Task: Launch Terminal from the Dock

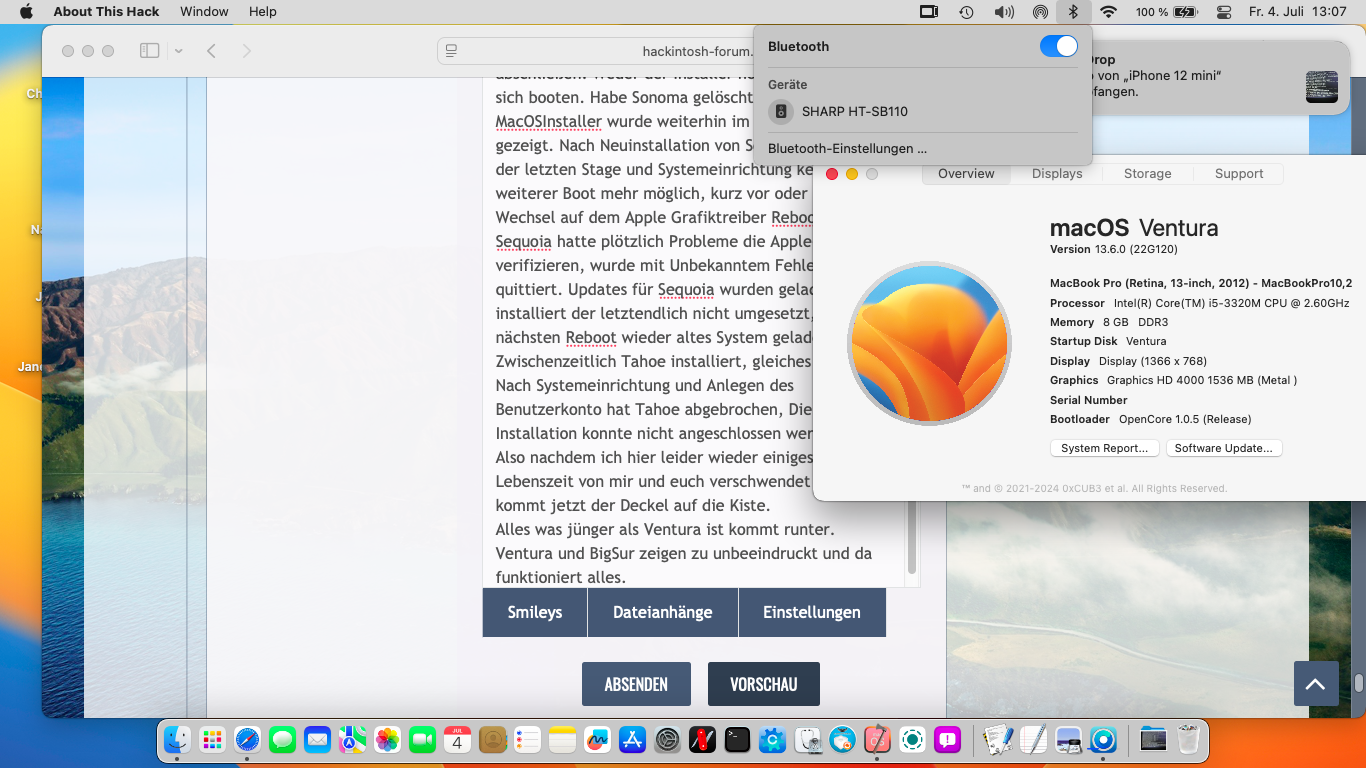Action: (737, 740)
